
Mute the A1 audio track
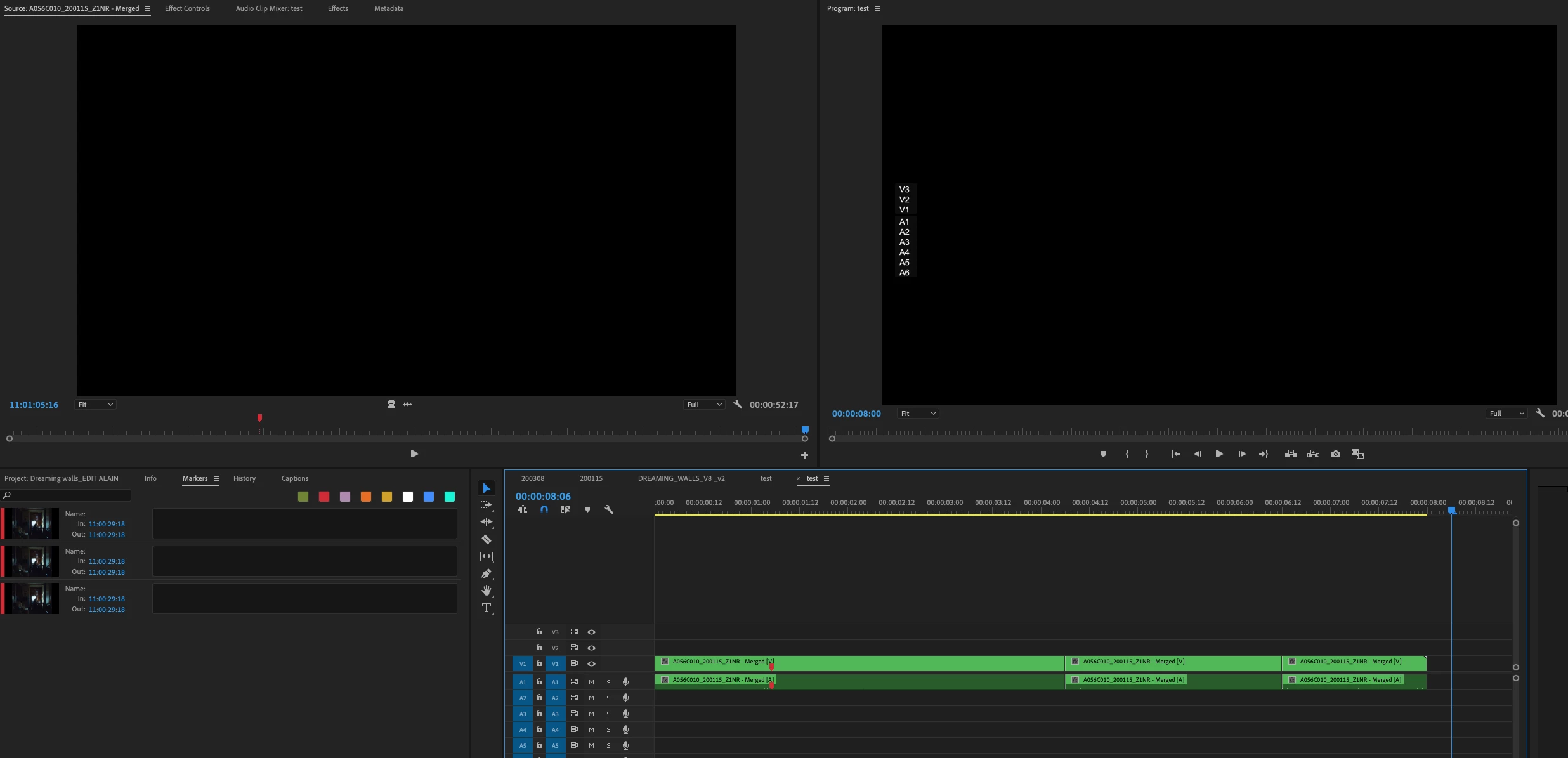pos(591,683)
